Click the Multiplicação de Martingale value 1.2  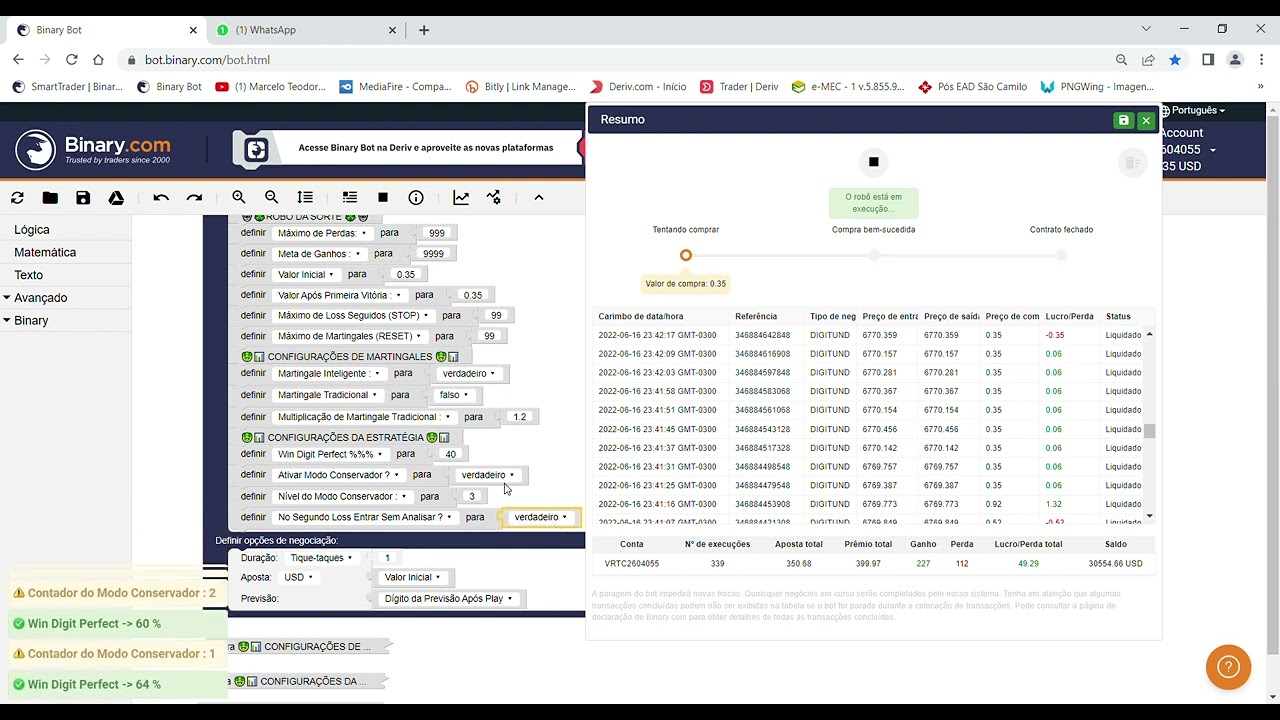[x=519, y=417]
